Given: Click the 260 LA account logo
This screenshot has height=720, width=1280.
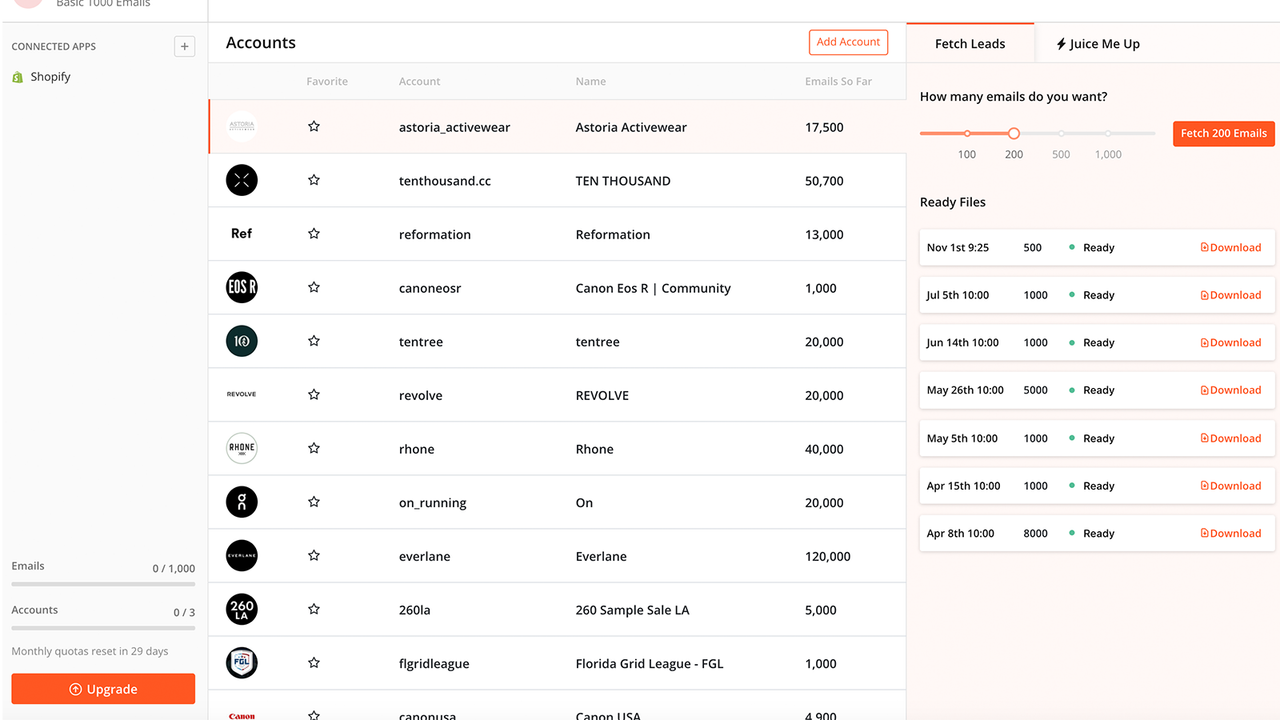Looking at the screenshot, I should coord(242,609).
